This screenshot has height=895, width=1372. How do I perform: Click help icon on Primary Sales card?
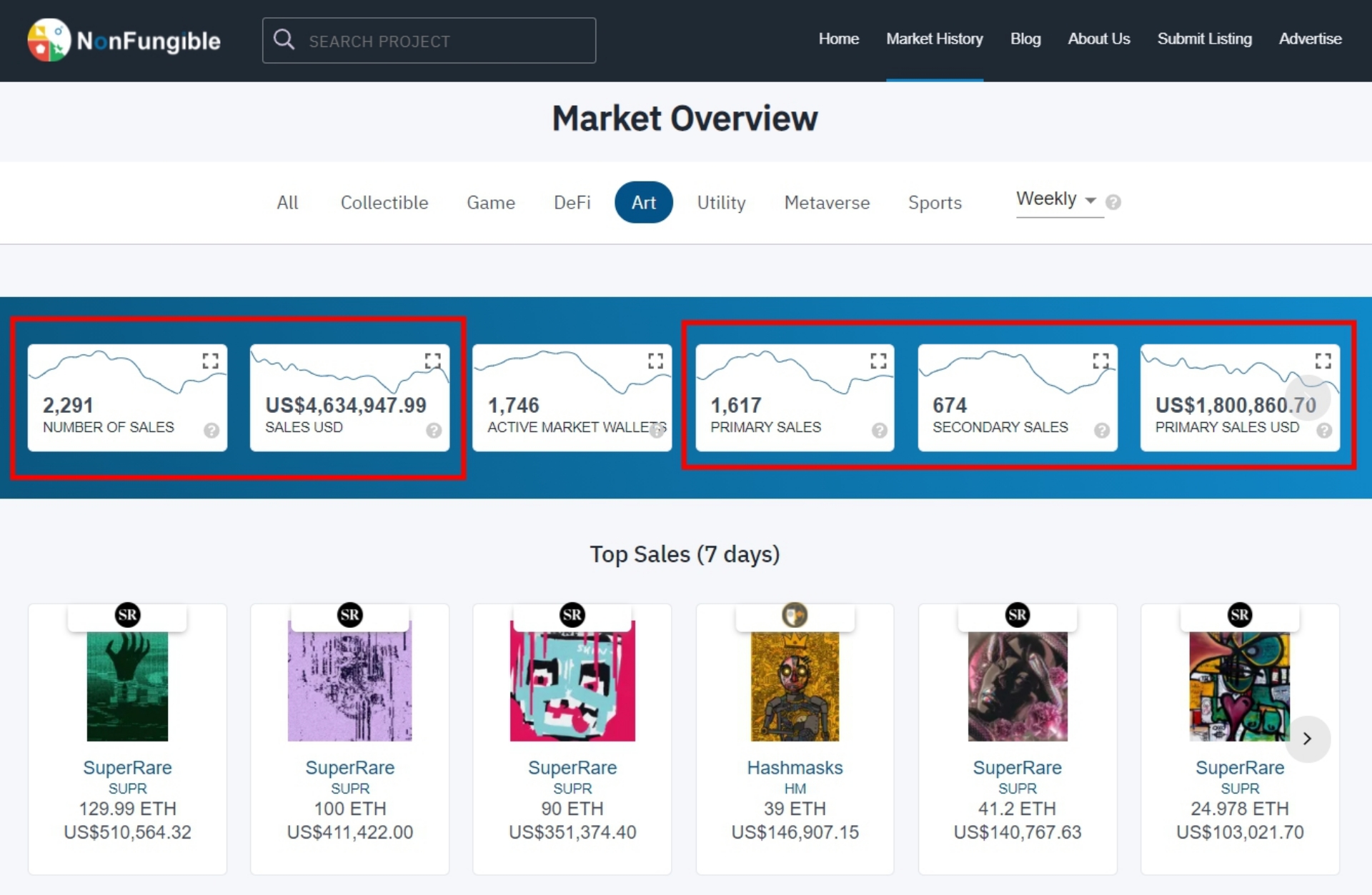pos(879,430)
